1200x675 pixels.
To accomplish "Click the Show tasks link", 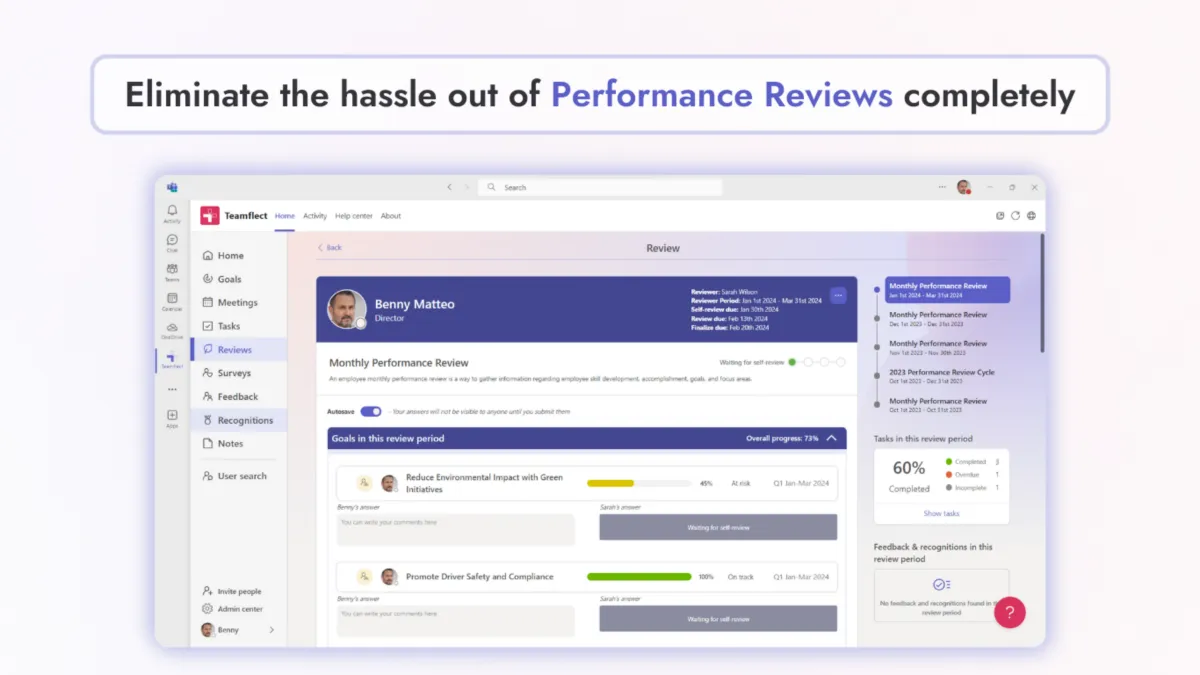I will tap(941, 512).
